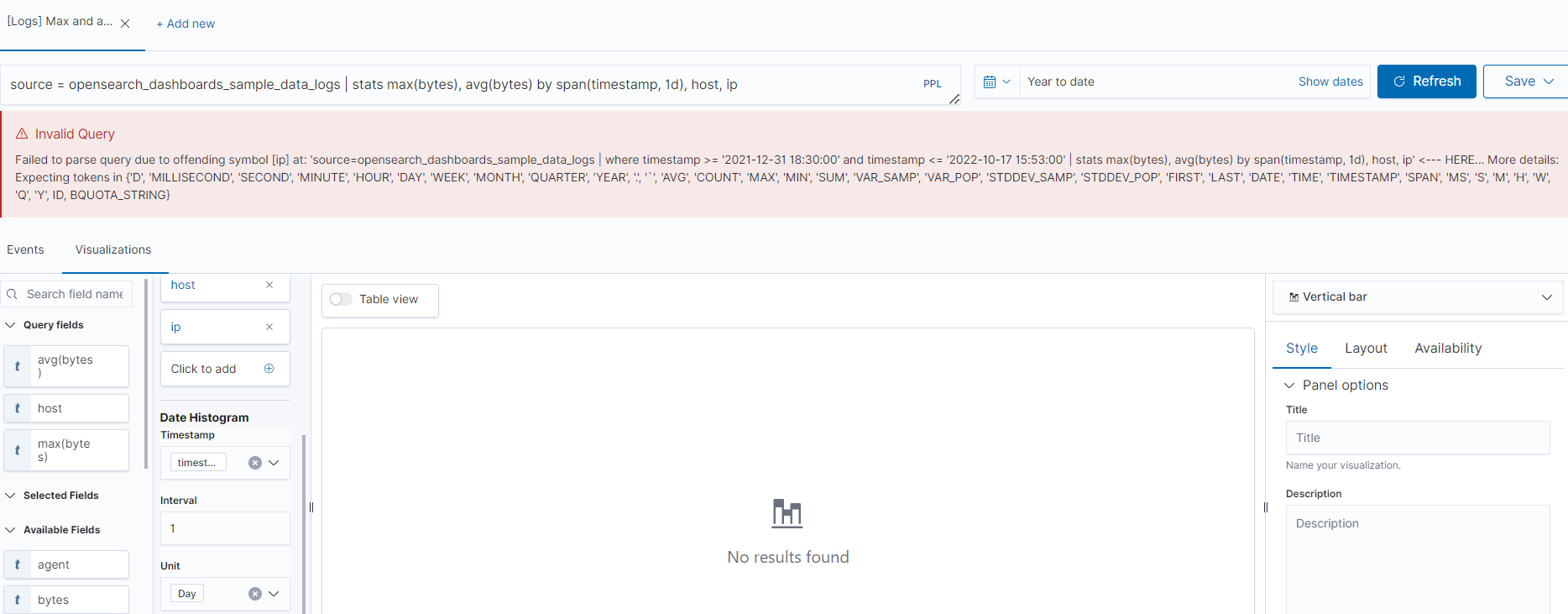Viewport: 1568px width, 614px height.
Task: Open the Timestamp field dropdown
Action: click(274, 463)
